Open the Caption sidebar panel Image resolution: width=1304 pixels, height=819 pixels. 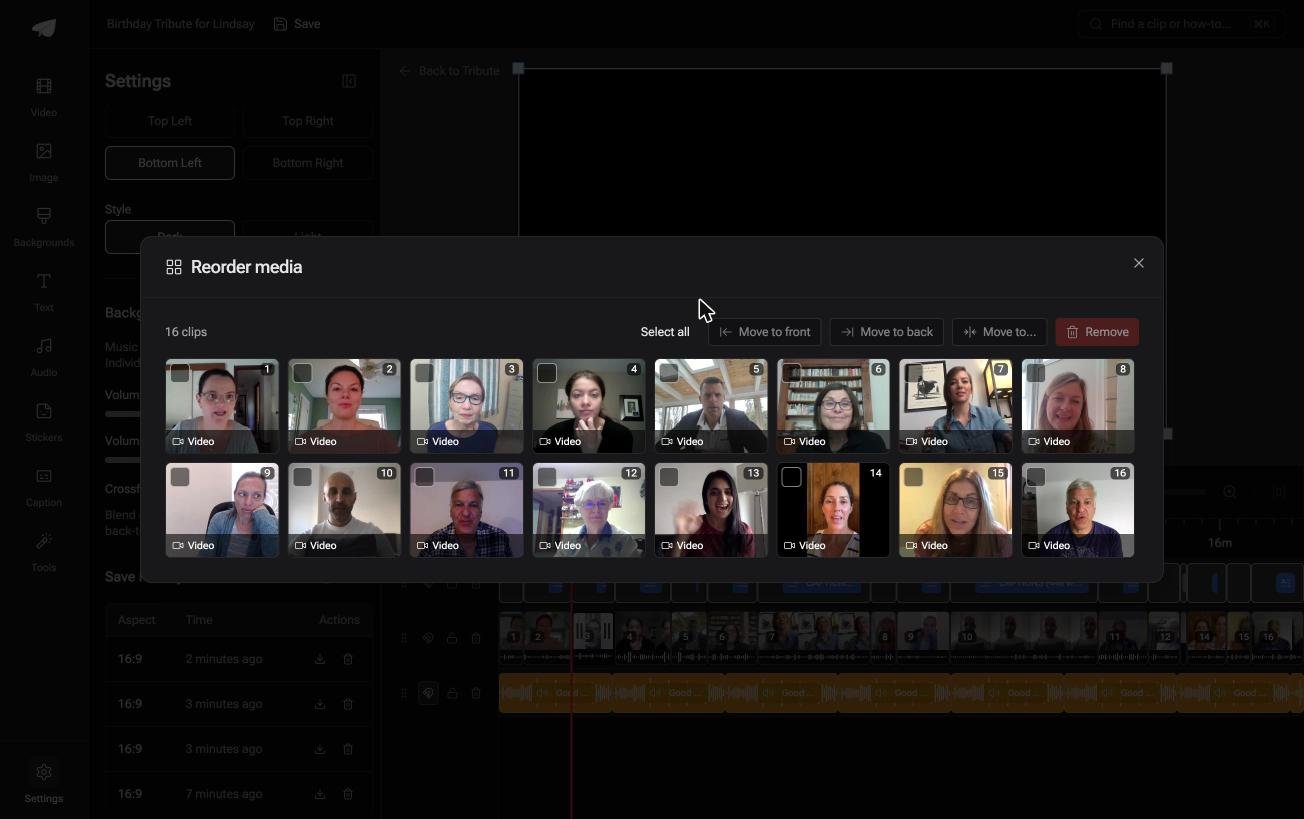pyautogui.click(x=44, y=488)
